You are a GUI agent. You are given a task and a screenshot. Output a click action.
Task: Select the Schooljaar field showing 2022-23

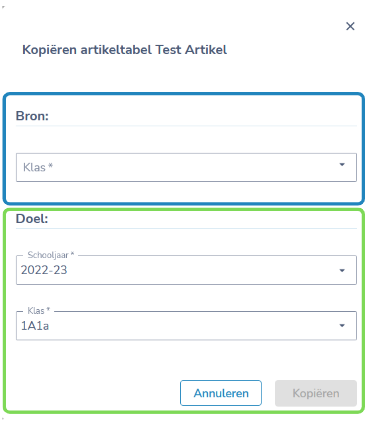click(186, 270)
